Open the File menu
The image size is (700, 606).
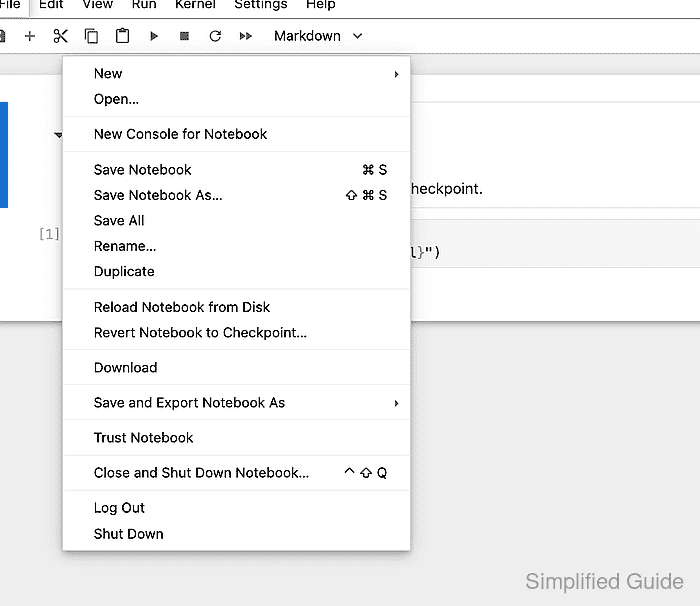[x=10, y=5]
